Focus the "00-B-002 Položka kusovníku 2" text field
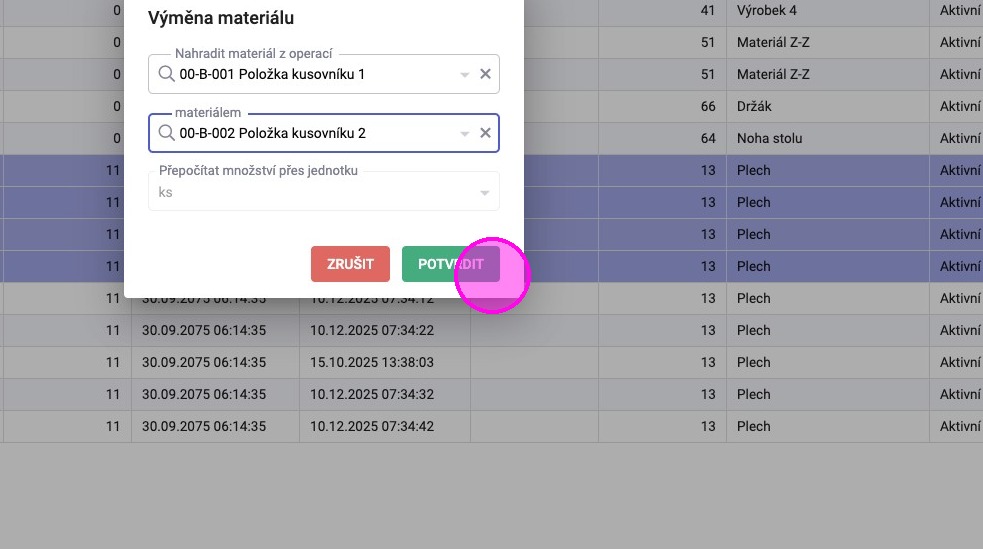This screenshot has height=549, width=983. point(310,133)
